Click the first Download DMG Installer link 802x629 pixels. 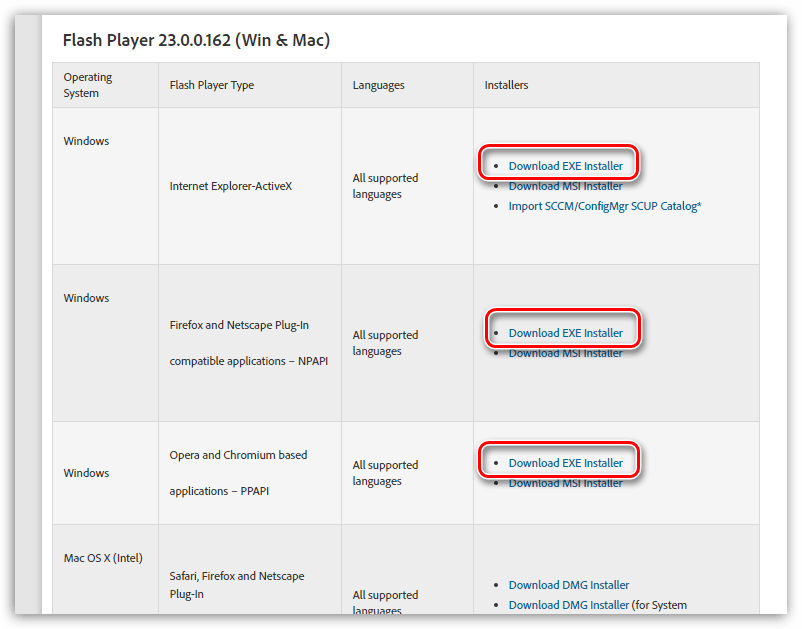click(x=569, y=585)
